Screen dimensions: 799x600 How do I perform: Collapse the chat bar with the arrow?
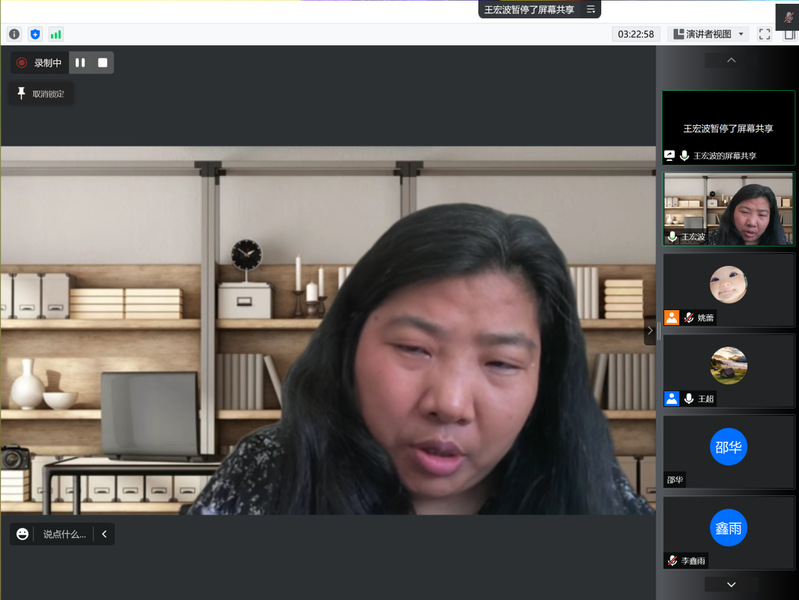(x=104, y=534)
